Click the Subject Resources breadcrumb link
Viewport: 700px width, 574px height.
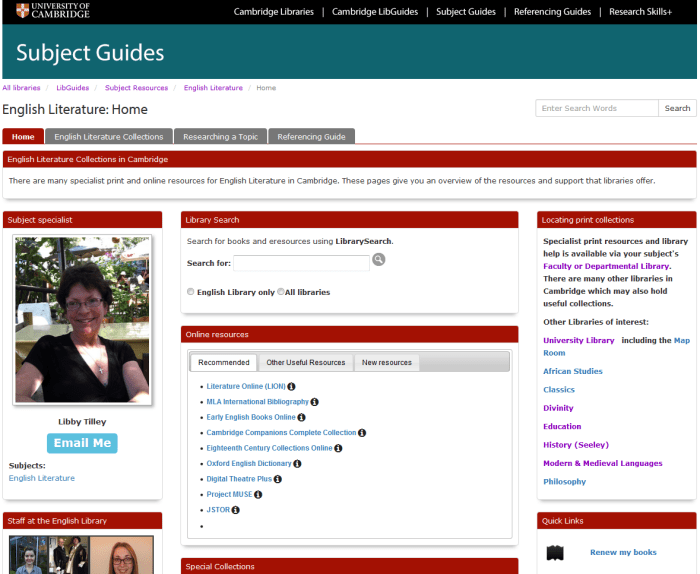[137, 88]
